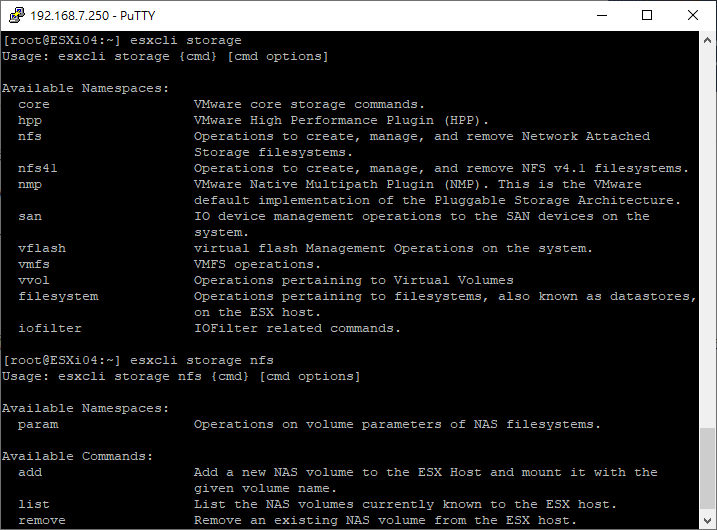Click the 'add' command entry
Screen dimensions: 717x530
pos(30,472)
